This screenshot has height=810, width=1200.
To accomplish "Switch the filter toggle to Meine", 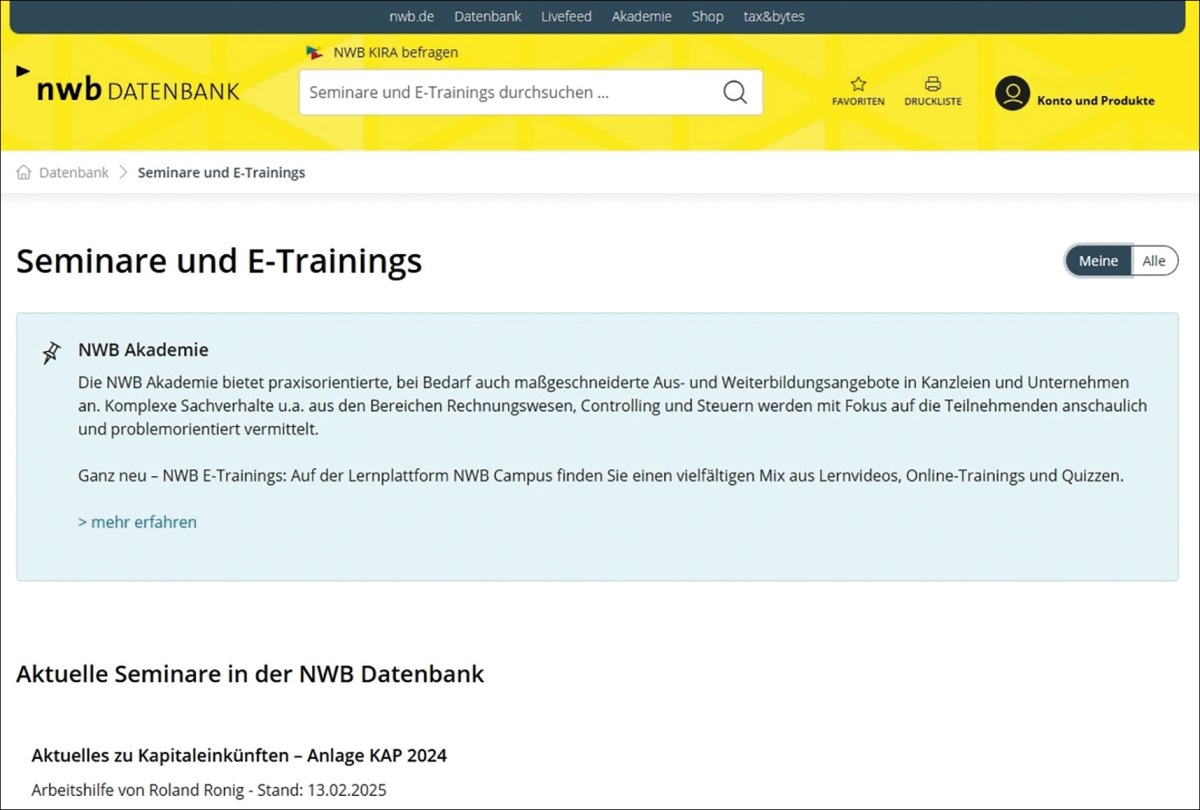I will pyautogui.click(x=1098, y=261).
